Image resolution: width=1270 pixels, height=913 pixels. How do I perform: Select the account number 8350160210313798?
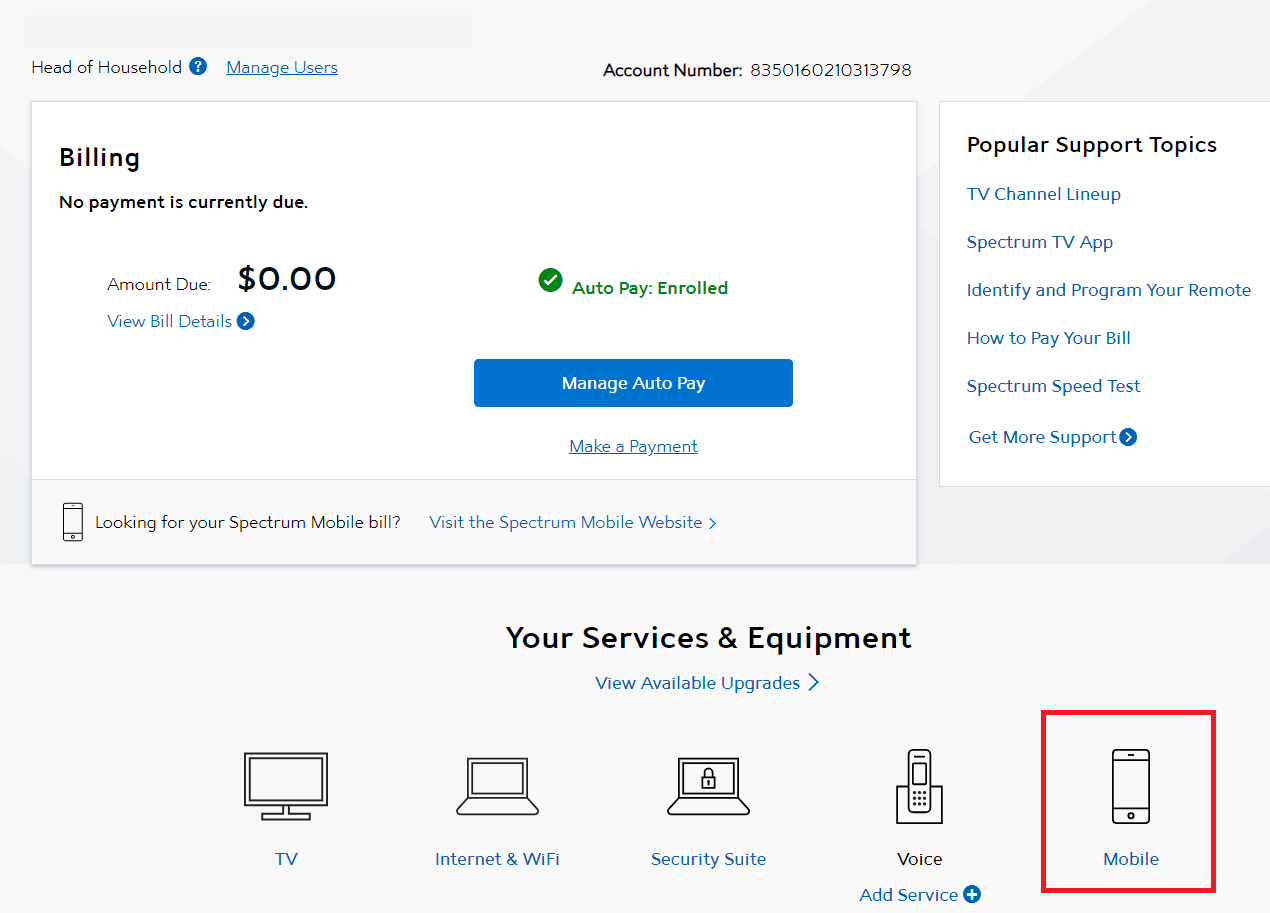pos(831,70)
